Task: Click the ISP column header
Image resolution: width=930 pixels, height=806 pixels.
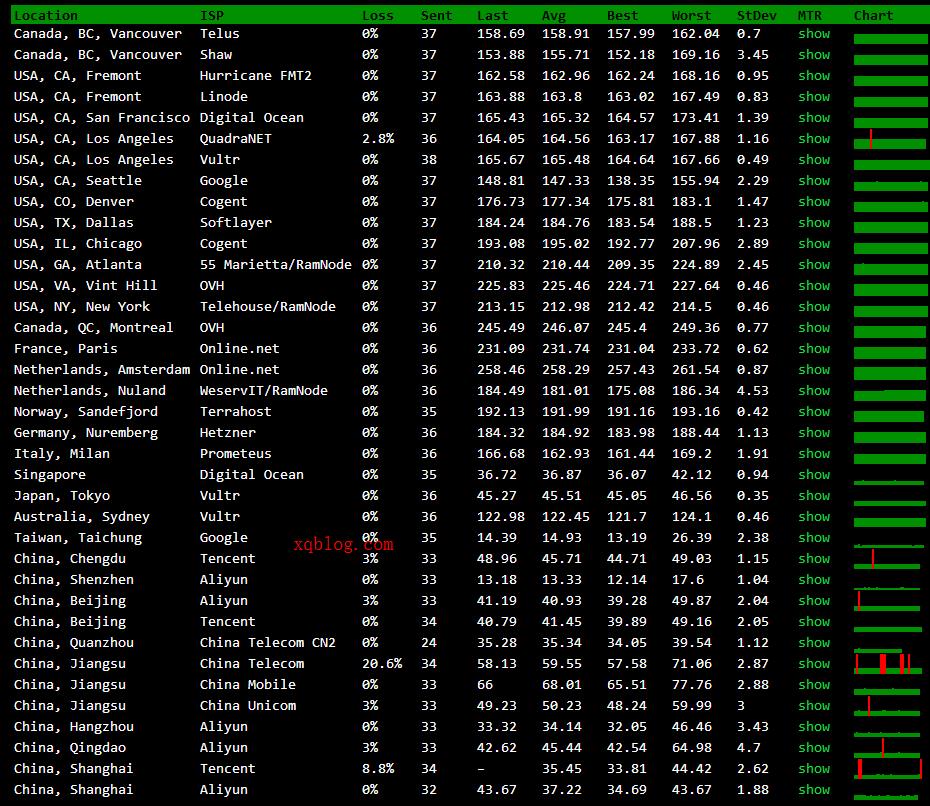Action: tap(212, 15)
